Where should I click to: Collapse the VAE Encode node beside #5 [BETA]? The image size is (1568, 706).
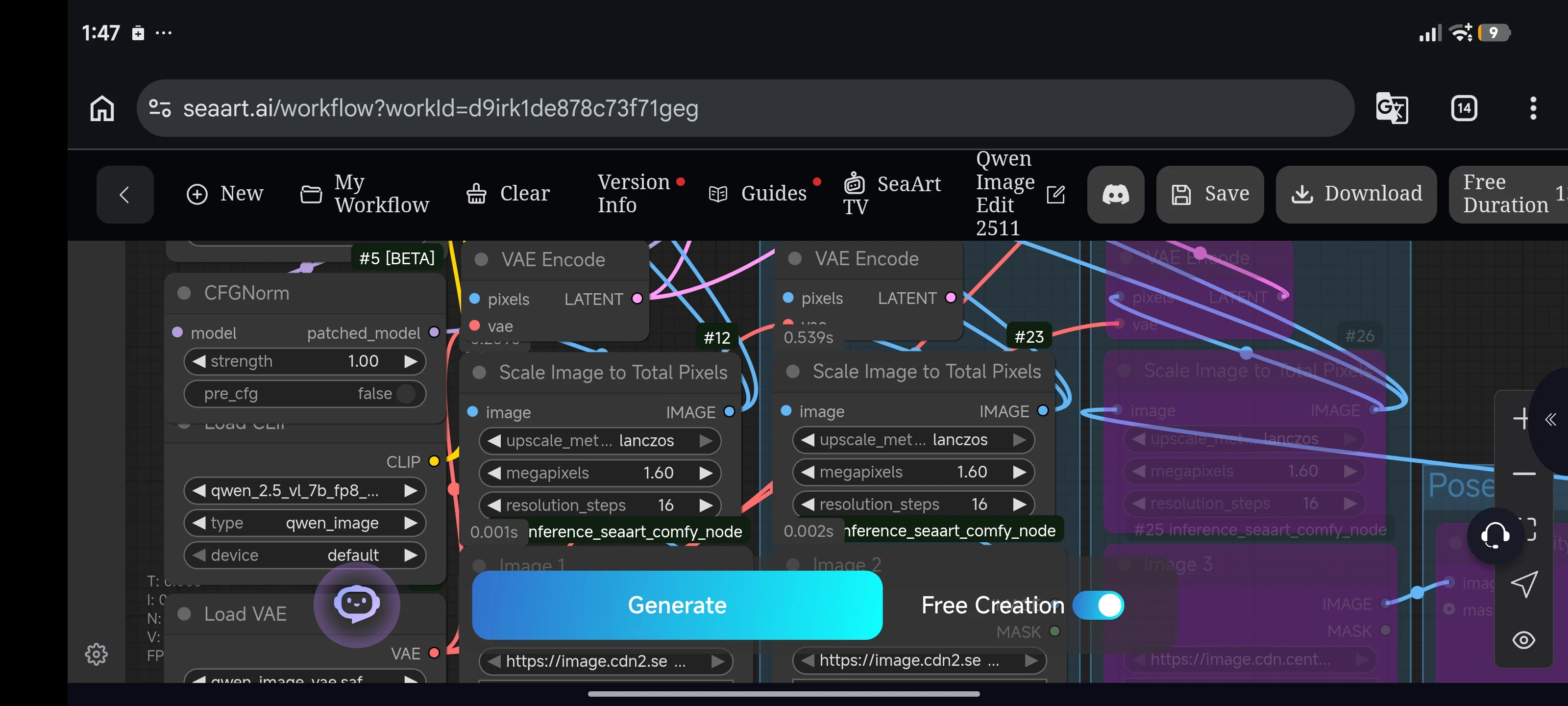click(481, 259)
